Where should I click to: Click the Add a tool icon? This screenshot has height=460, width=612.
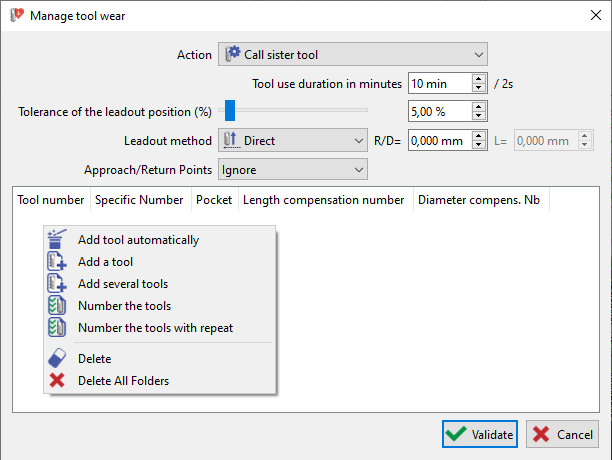point(57,262)
